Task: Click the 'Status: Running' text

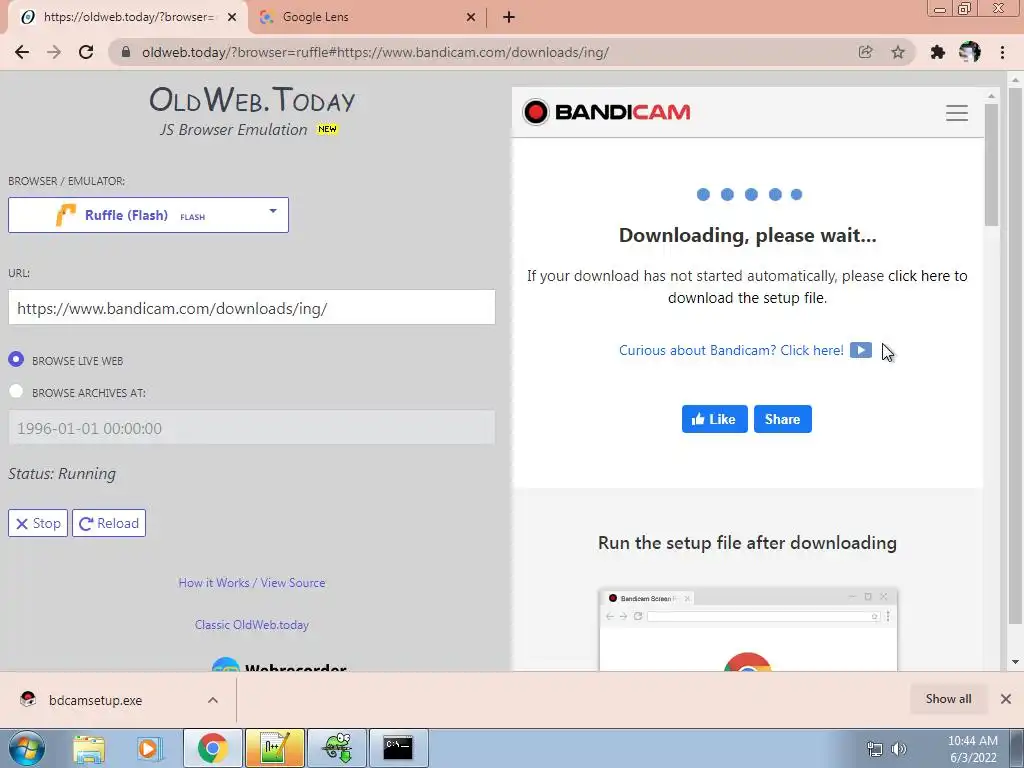Action: click(62, 473)
